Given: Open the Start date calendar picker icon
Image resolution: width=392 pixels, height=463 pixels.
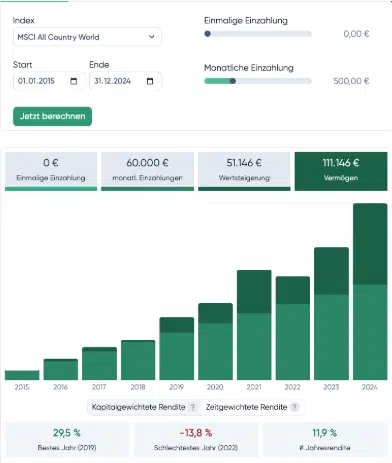Looking at the screenshot, I should click(74, 81).
